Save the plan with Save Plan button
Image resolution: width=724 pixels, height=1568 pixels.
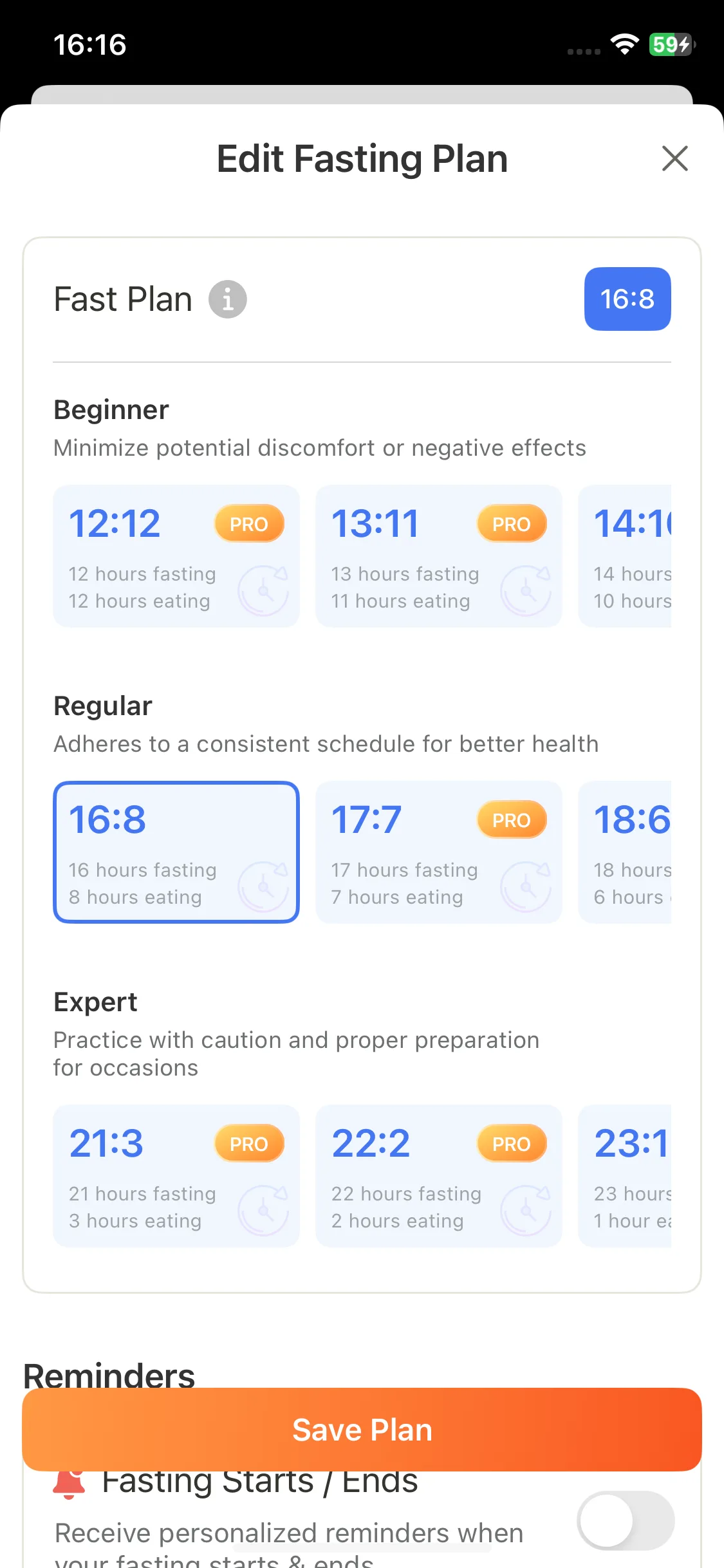(x=362, y=1430)
